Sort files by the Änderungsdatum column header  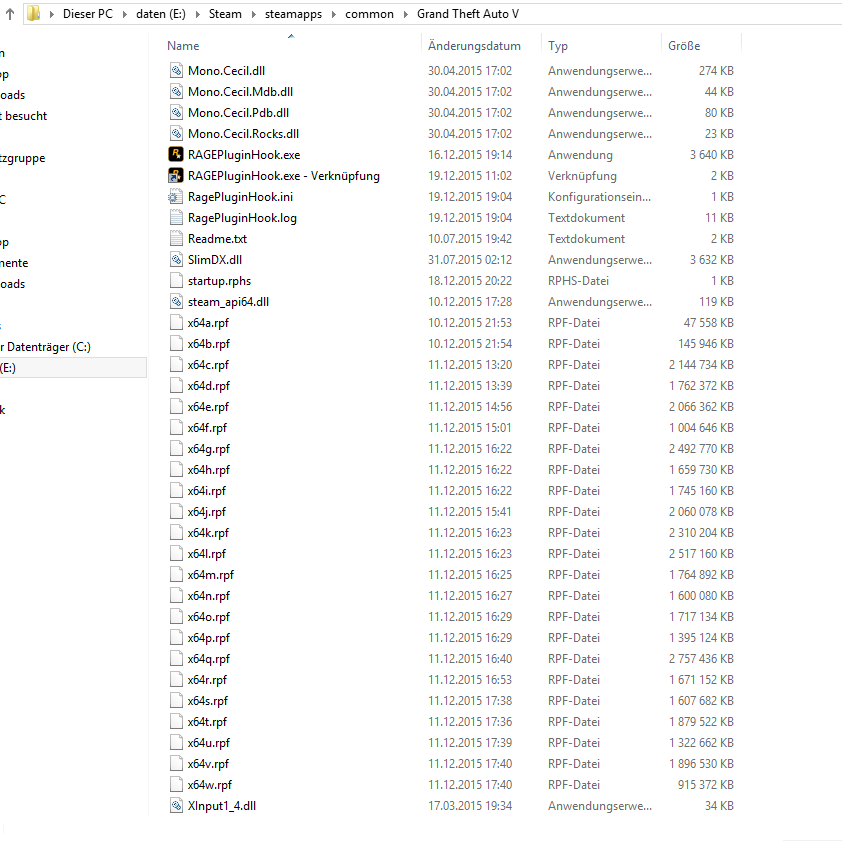(x=474, y=46)
